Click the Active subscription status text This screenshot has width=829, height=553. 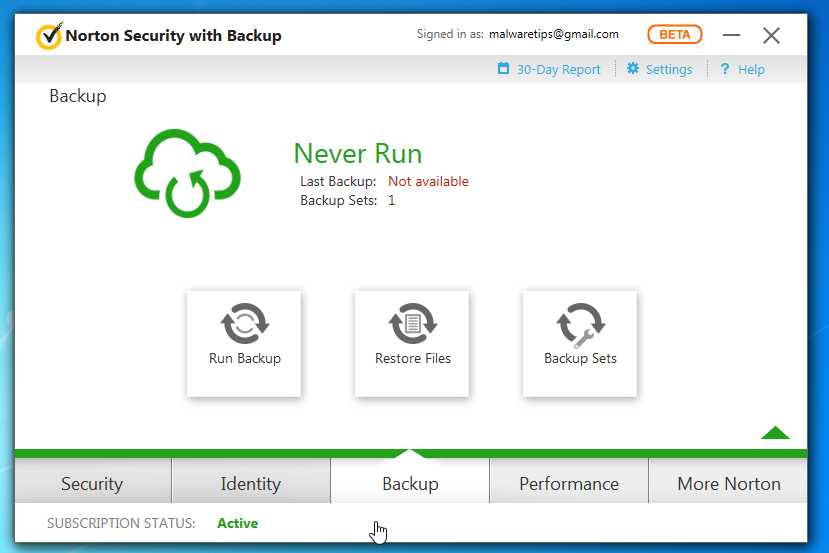click(x=237, y=523)
